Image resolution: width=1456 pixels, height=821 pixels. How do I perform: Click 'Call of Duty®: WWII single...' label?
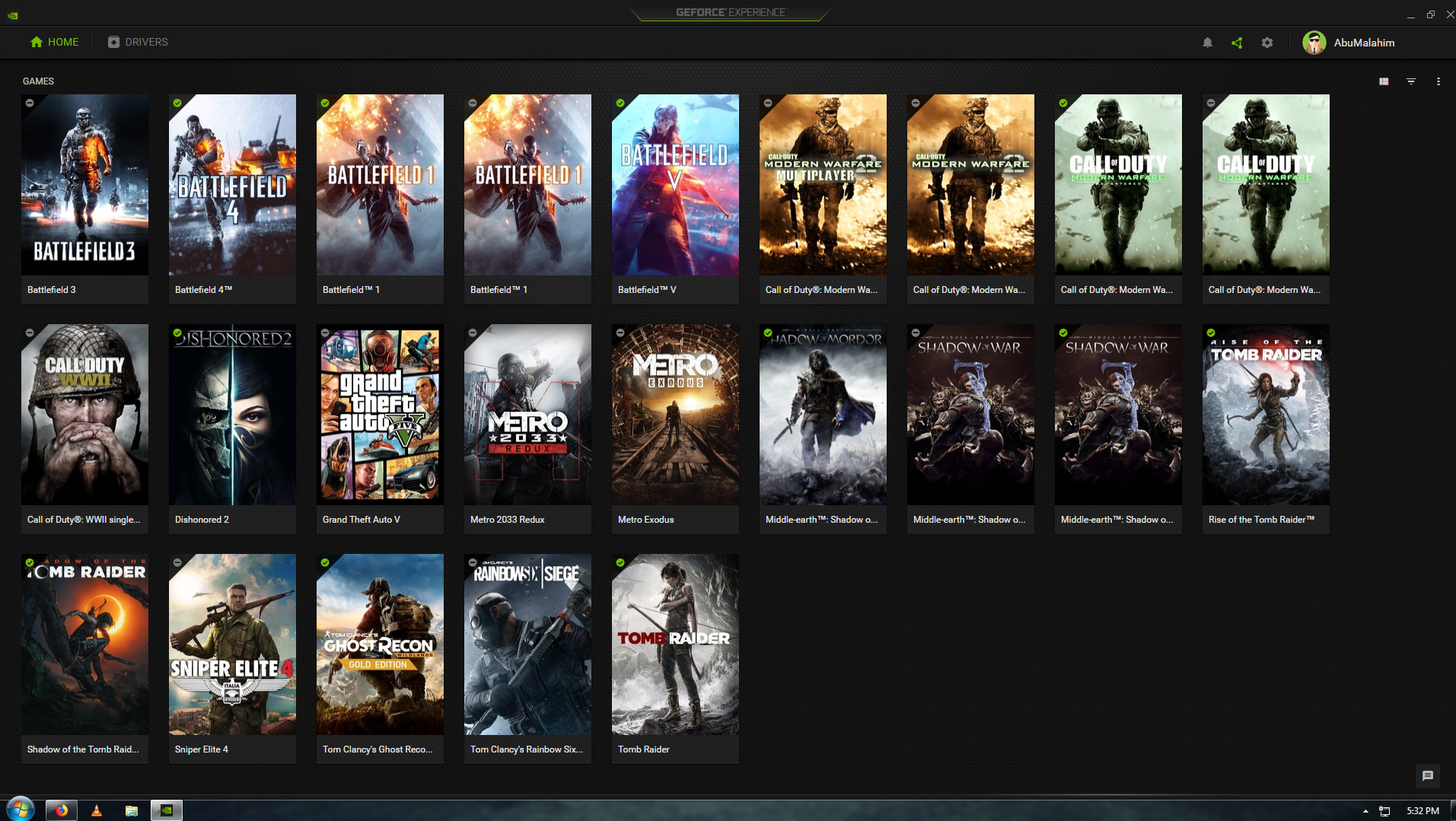(84, 520)
